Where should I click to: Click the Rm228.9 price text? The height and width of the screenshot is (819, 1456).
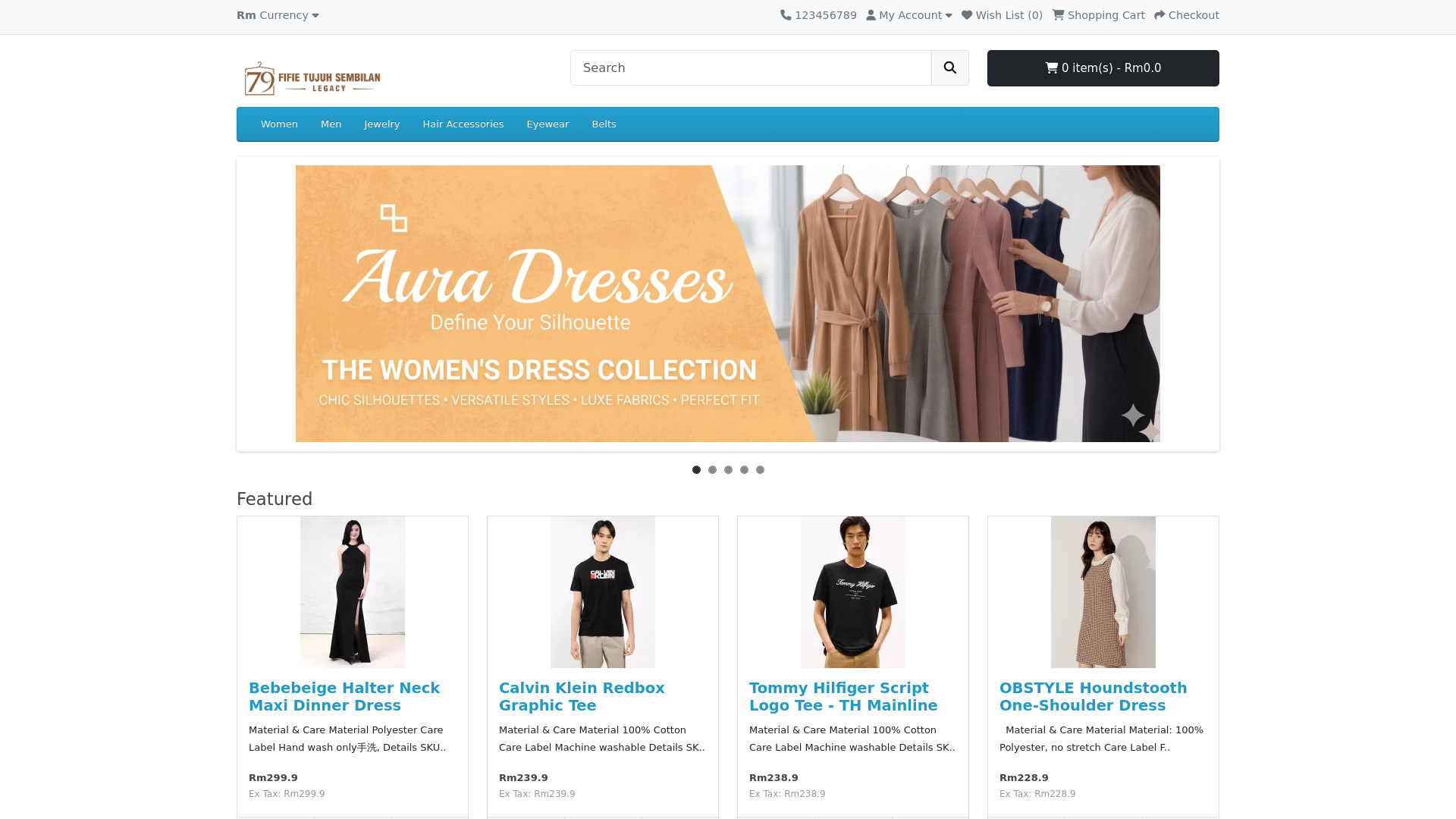[x=1024, y=778]
